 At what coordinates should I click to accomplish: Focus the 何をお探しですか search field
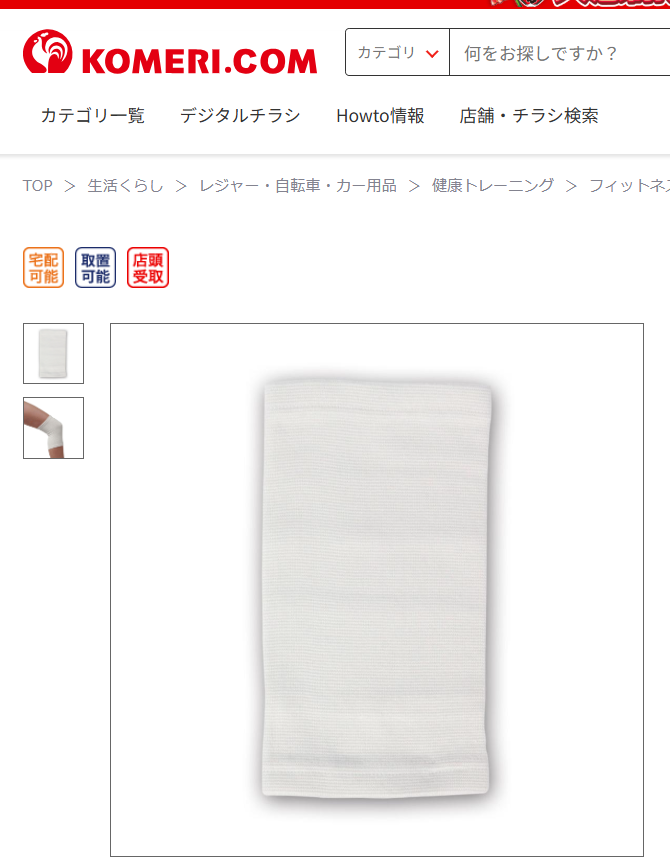pos(560,53)
